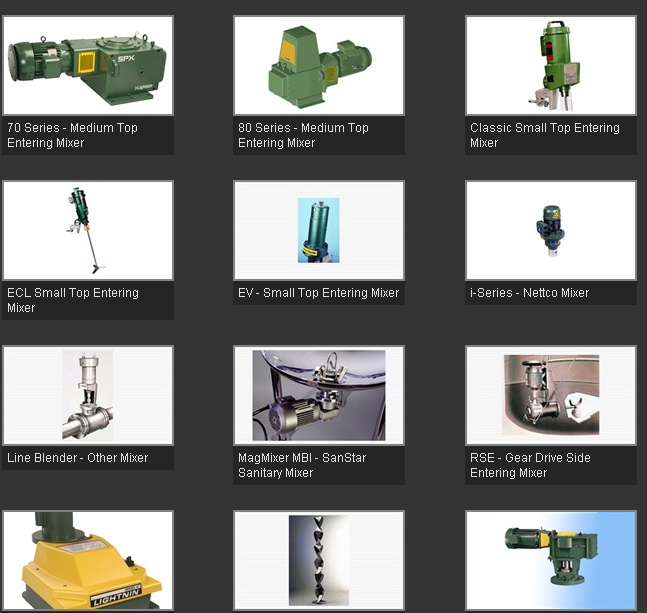Screen dimensions: 647x613
Task: Open the 'i-Series - Nettco Mixer' link
Action: pyautogui.click(x=529, y=293)
